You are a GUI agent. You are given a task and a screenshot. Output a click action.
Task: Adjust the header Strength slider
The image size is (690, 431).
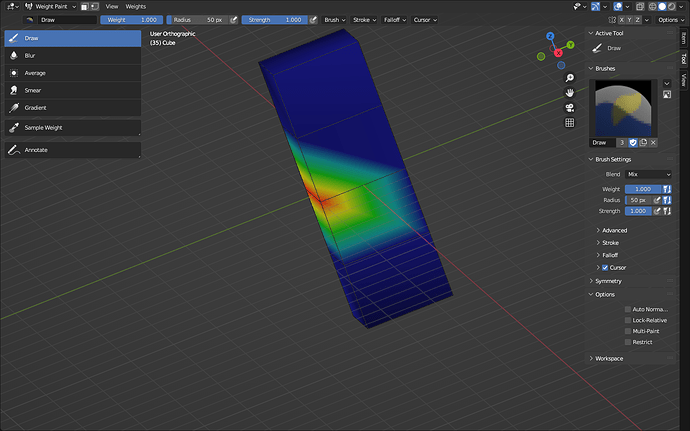[275, 20]
